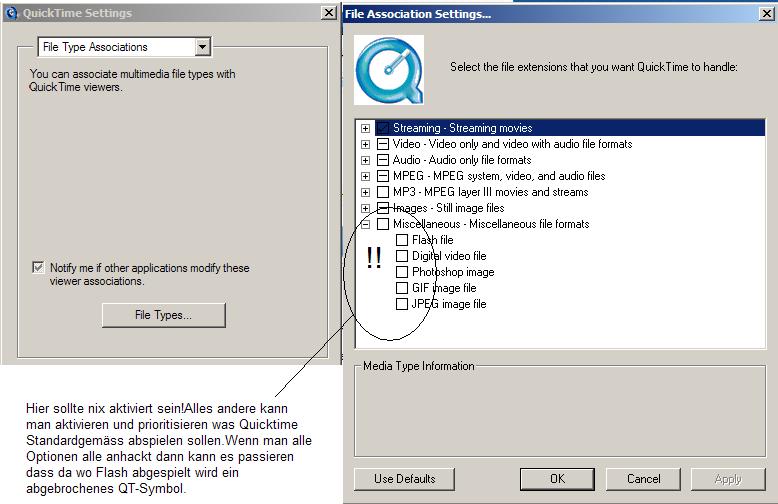Toggle the Audio only file formats checkbox
Image resolution: width=778 pixels, height=504 pixels.
tap(383, 160)
